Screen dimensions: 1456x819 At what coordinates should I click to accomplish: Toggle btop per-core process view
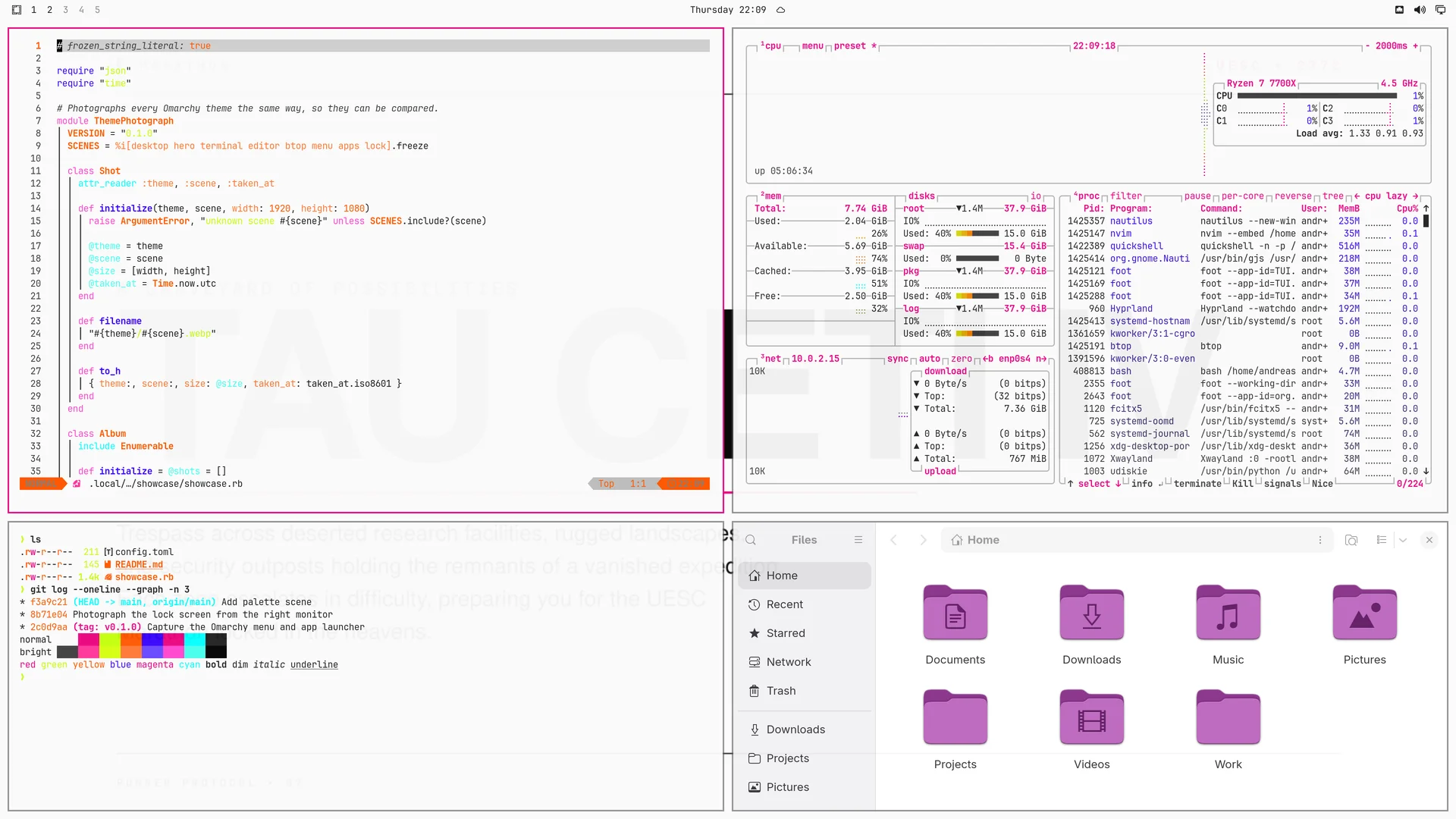1242,196
